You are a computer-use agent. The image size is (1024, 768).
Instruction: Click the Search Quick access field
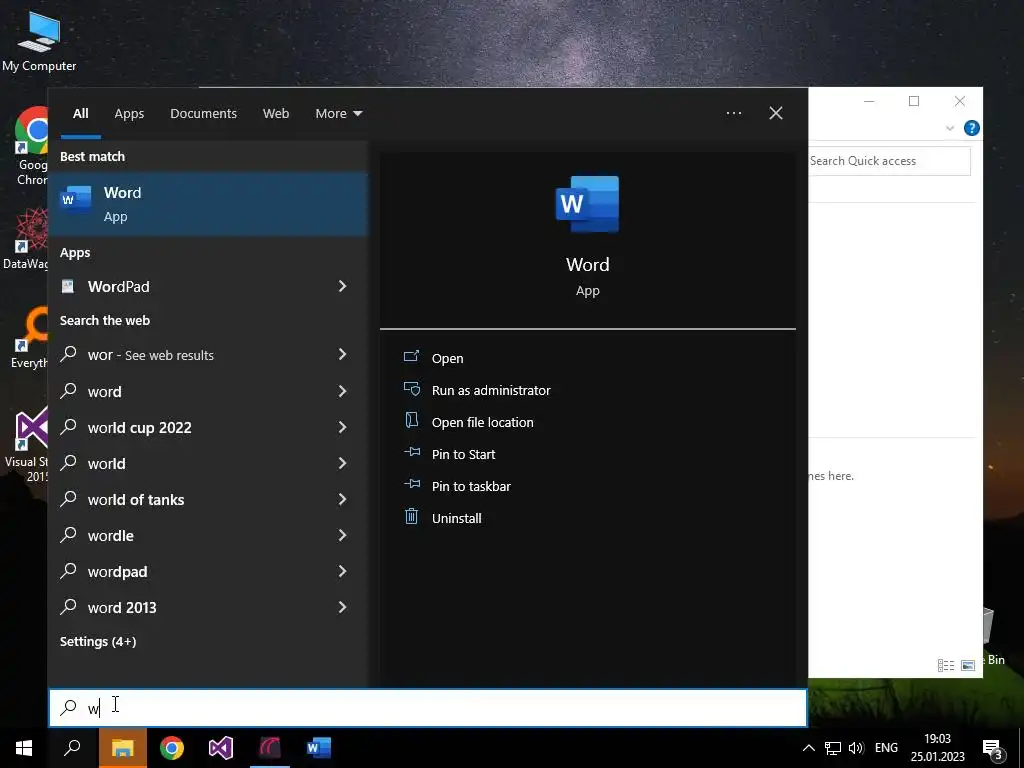point(889,161)
